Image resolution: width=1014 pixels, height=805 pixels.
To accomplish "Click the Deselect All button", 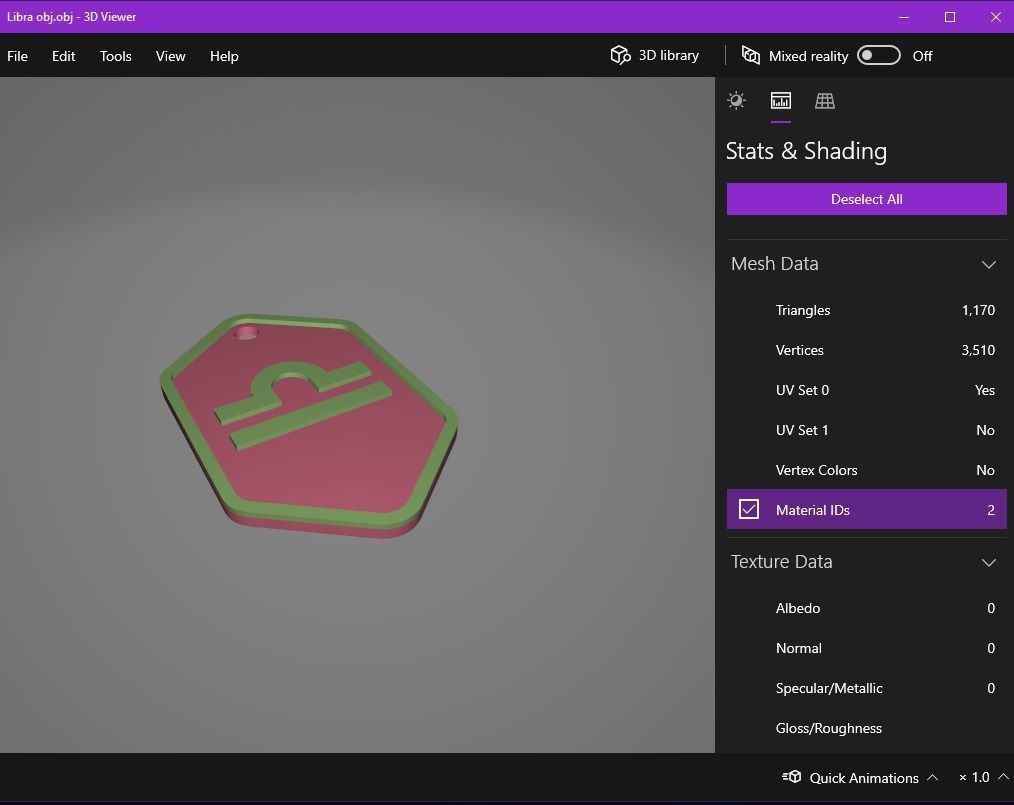I will tap(867, 199).
